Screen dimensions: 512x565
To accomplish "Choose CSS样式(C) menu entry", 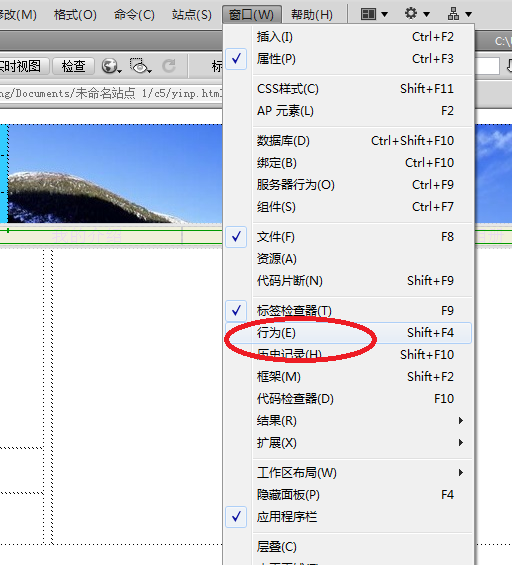I will [x=348, y=89].
